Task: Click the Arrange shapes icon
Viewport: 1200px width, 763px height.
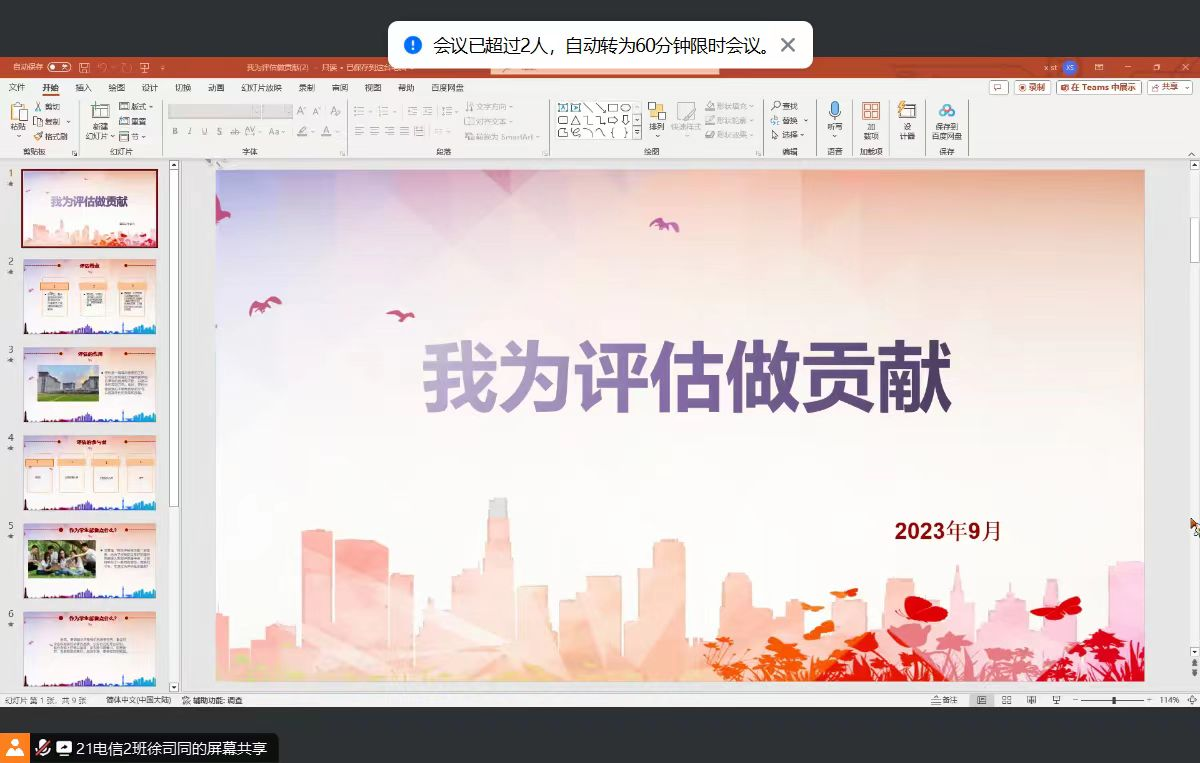Action: coord(656,111)
